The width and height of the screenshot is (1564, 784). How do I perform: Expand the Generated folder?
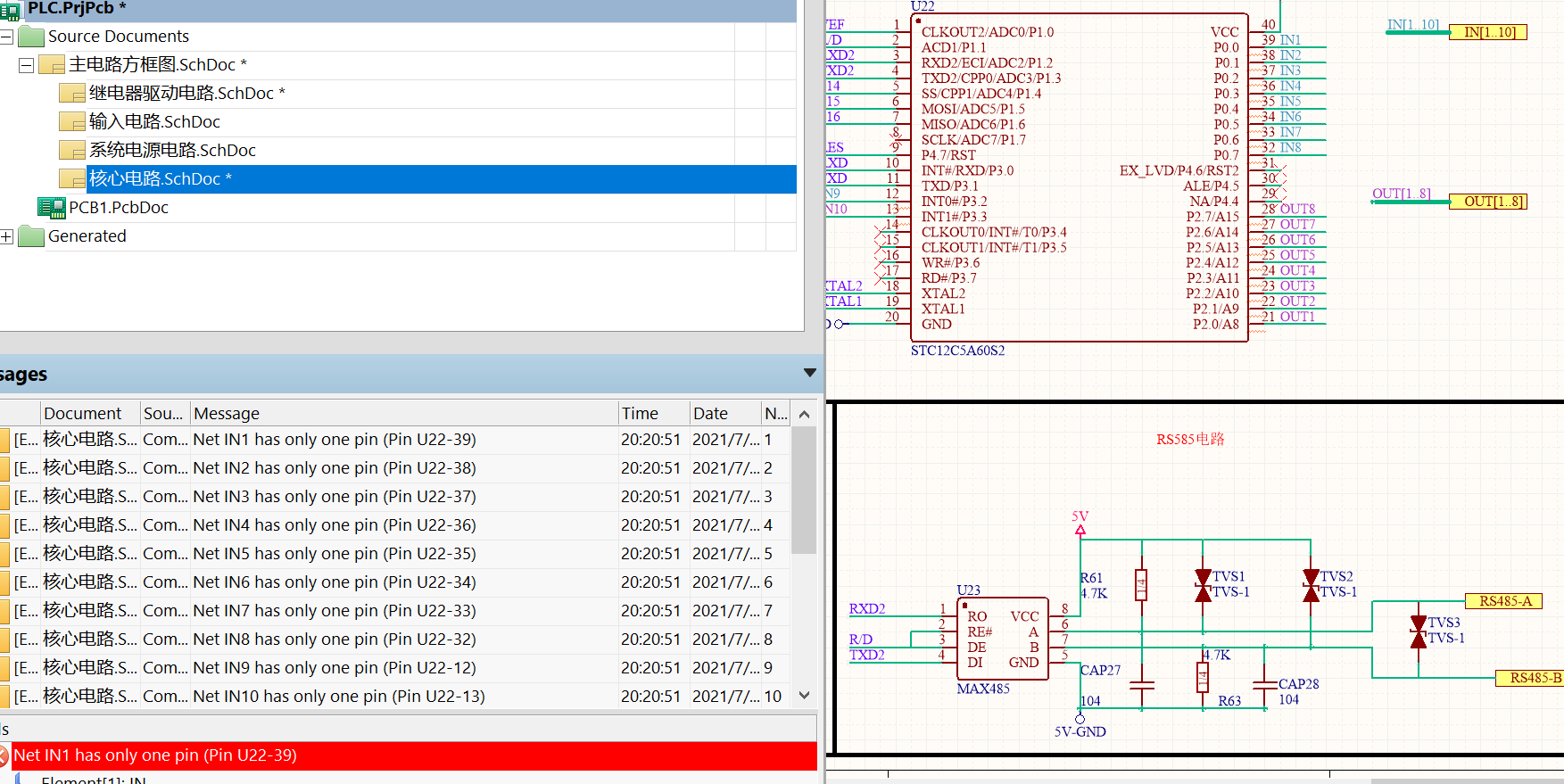(x=6, y=236)
